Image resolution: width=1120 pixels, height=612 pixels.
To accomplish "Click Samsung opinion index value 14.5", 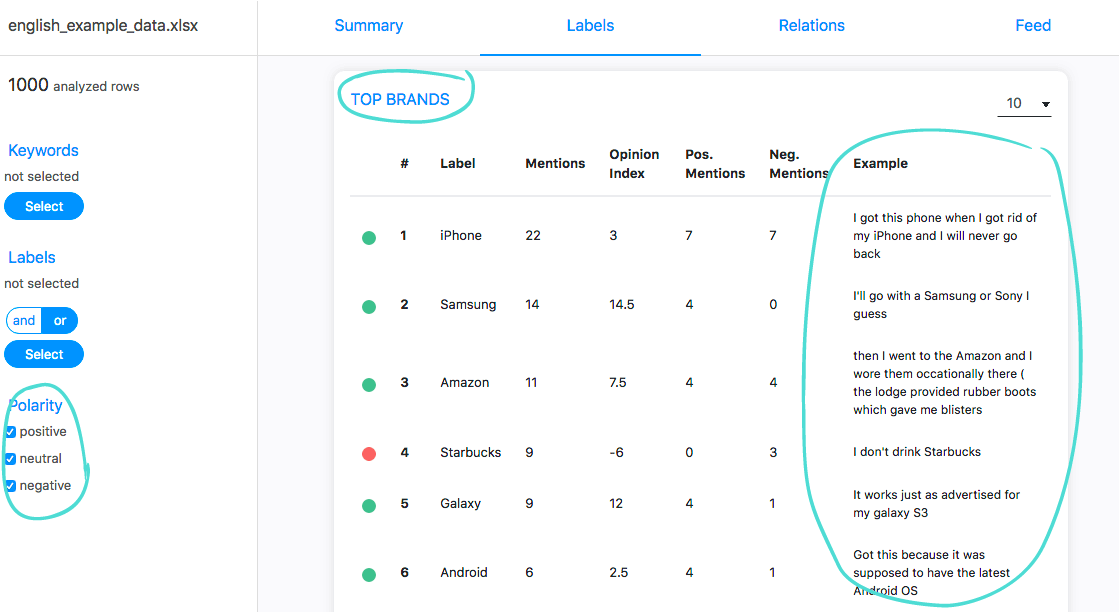I will point(621,304).
